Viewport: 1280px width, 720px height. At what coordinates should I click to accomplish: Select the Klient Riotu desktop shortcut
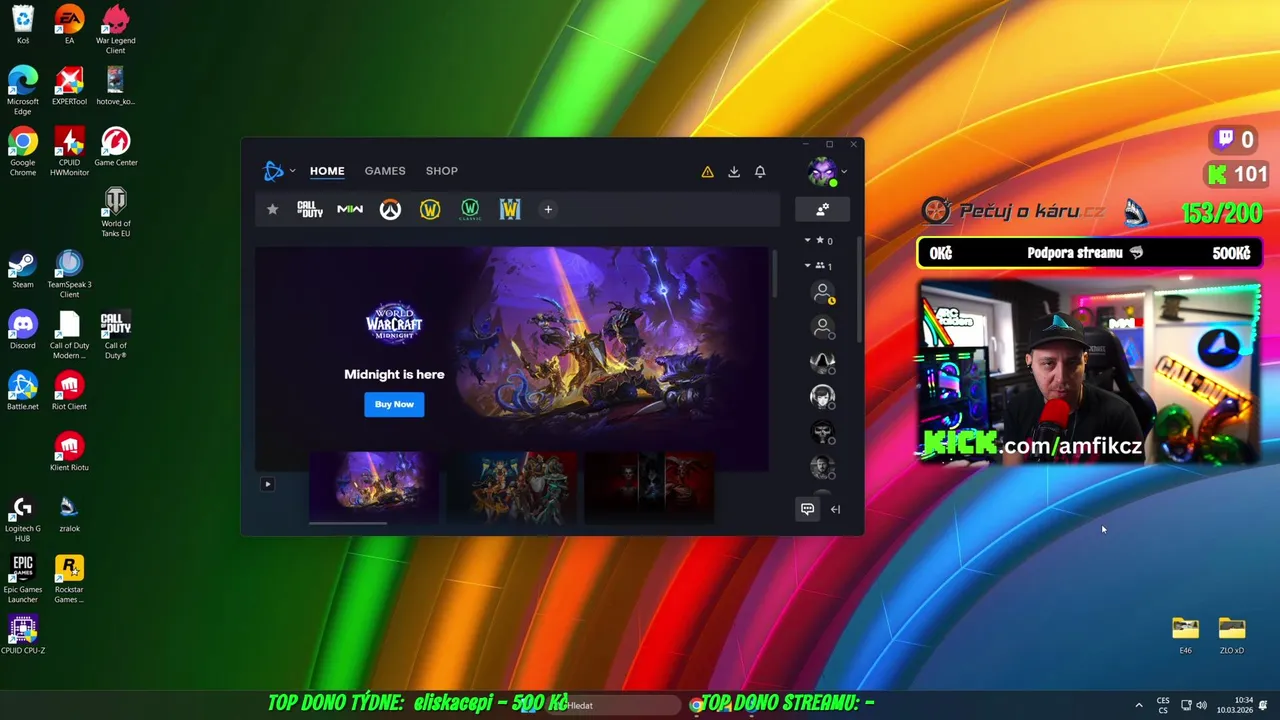click(x=69, y=452)
